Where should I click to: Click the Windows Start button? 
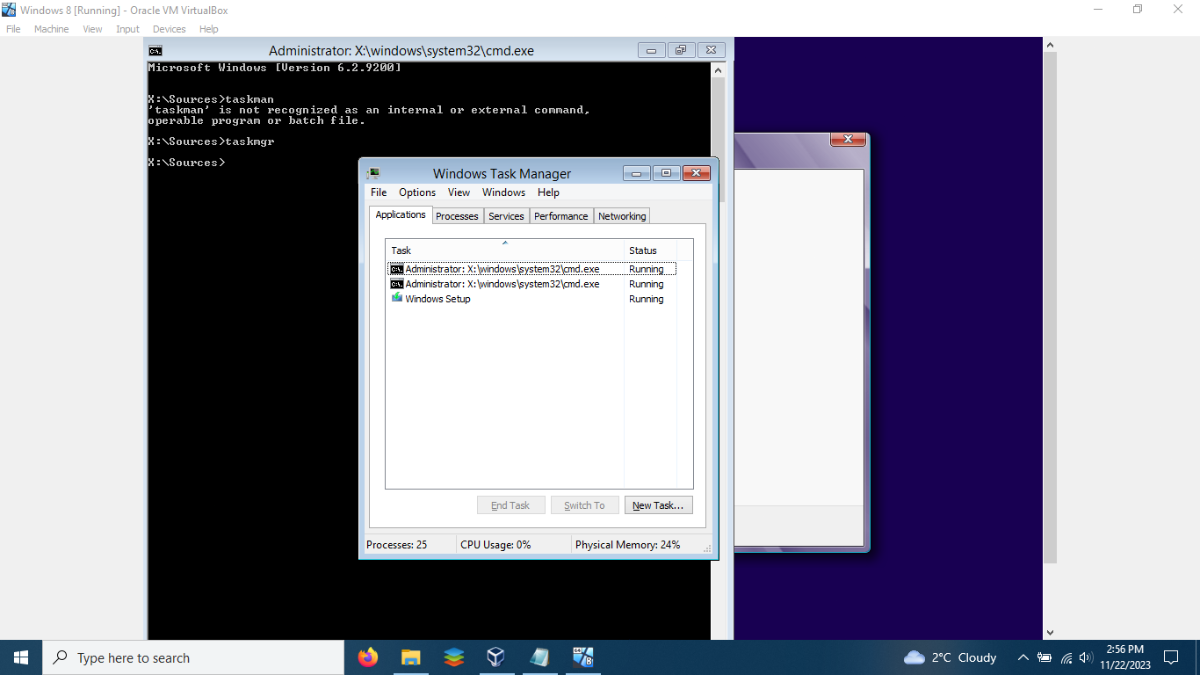point(21,657)
